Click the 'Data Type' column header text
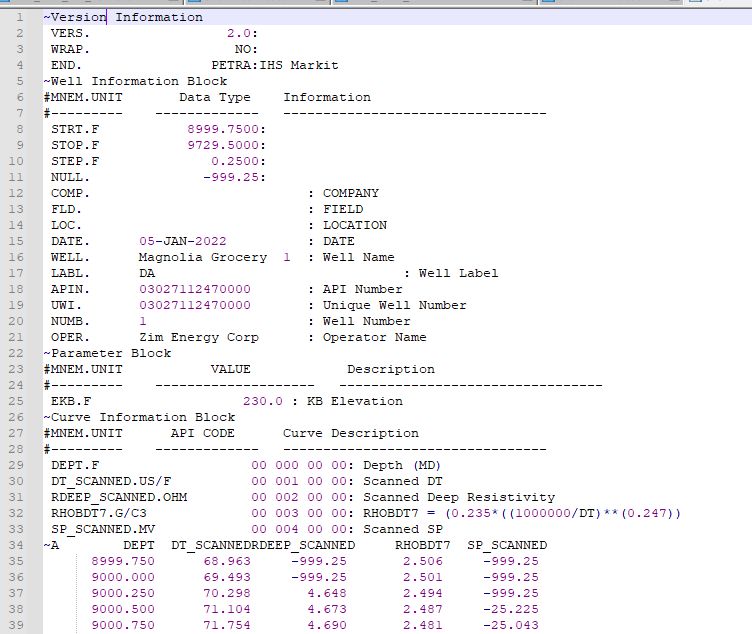 [x=215, y=97]
